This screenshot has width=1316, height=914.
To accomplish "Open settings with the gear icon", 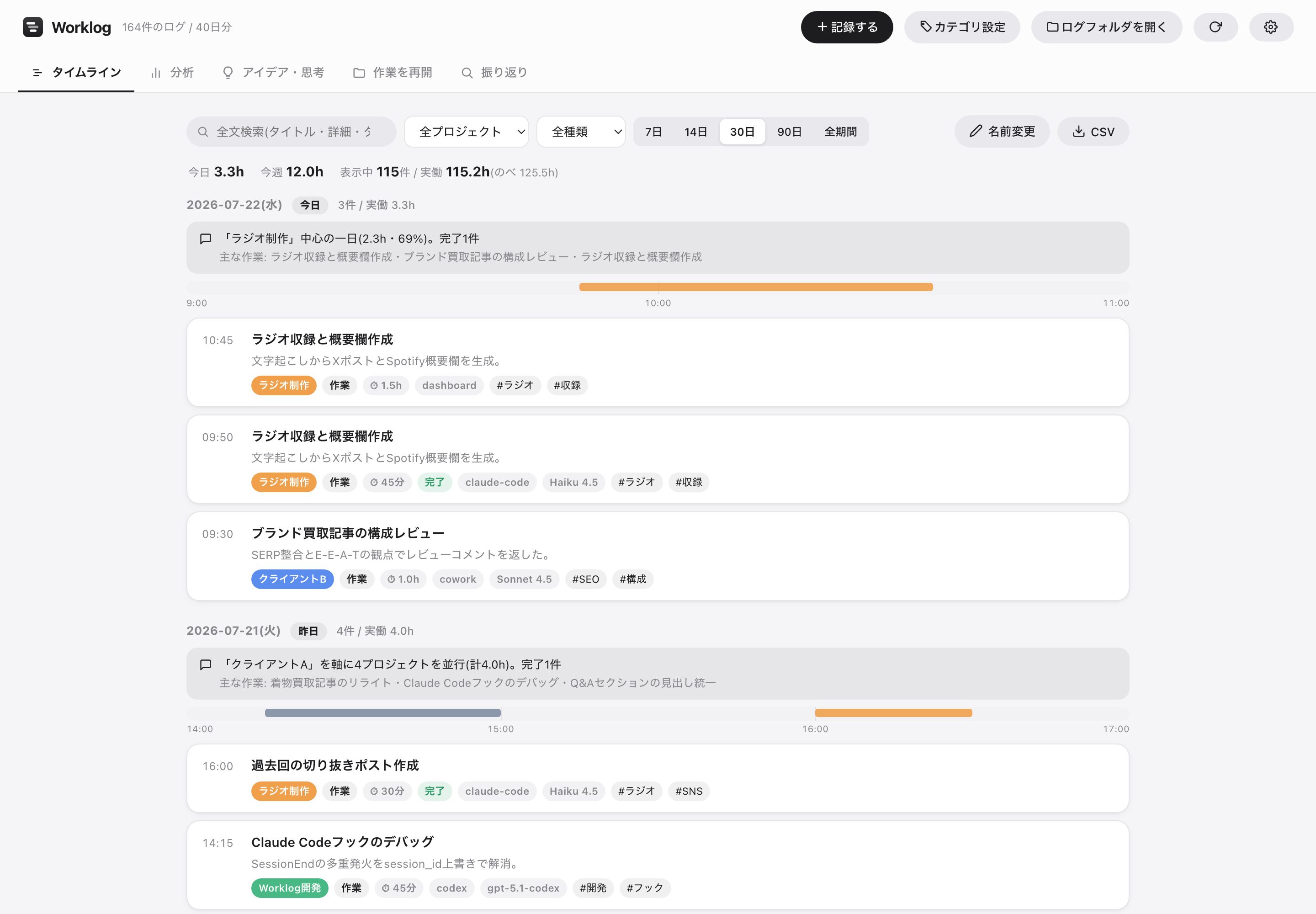I will (1271, 27).
